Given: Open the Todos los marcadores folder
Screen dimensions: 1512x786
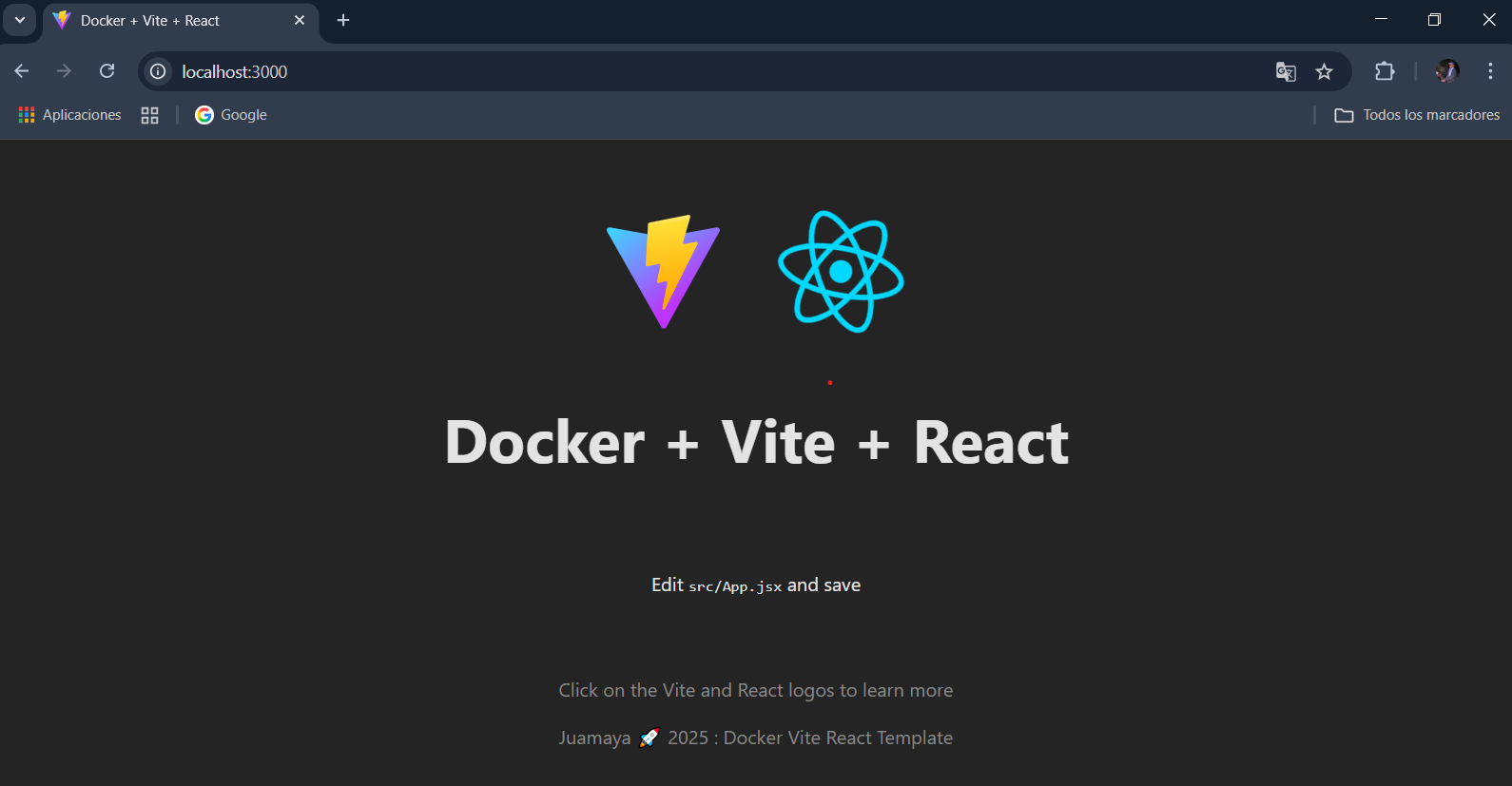Looking at the screenshot, I should [1417, 115].
